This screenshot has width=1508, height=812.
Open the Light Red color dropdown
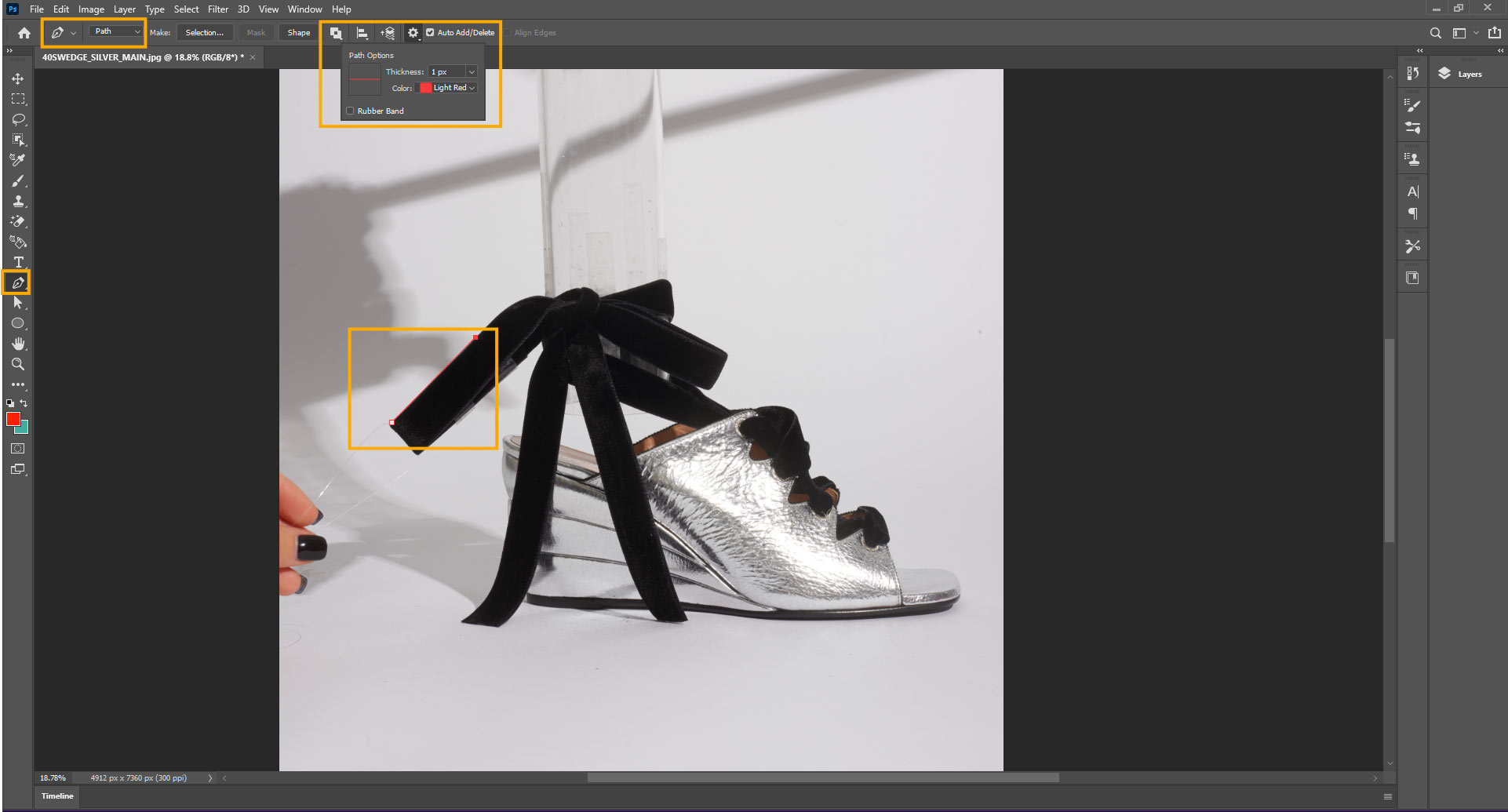point(449,88)
